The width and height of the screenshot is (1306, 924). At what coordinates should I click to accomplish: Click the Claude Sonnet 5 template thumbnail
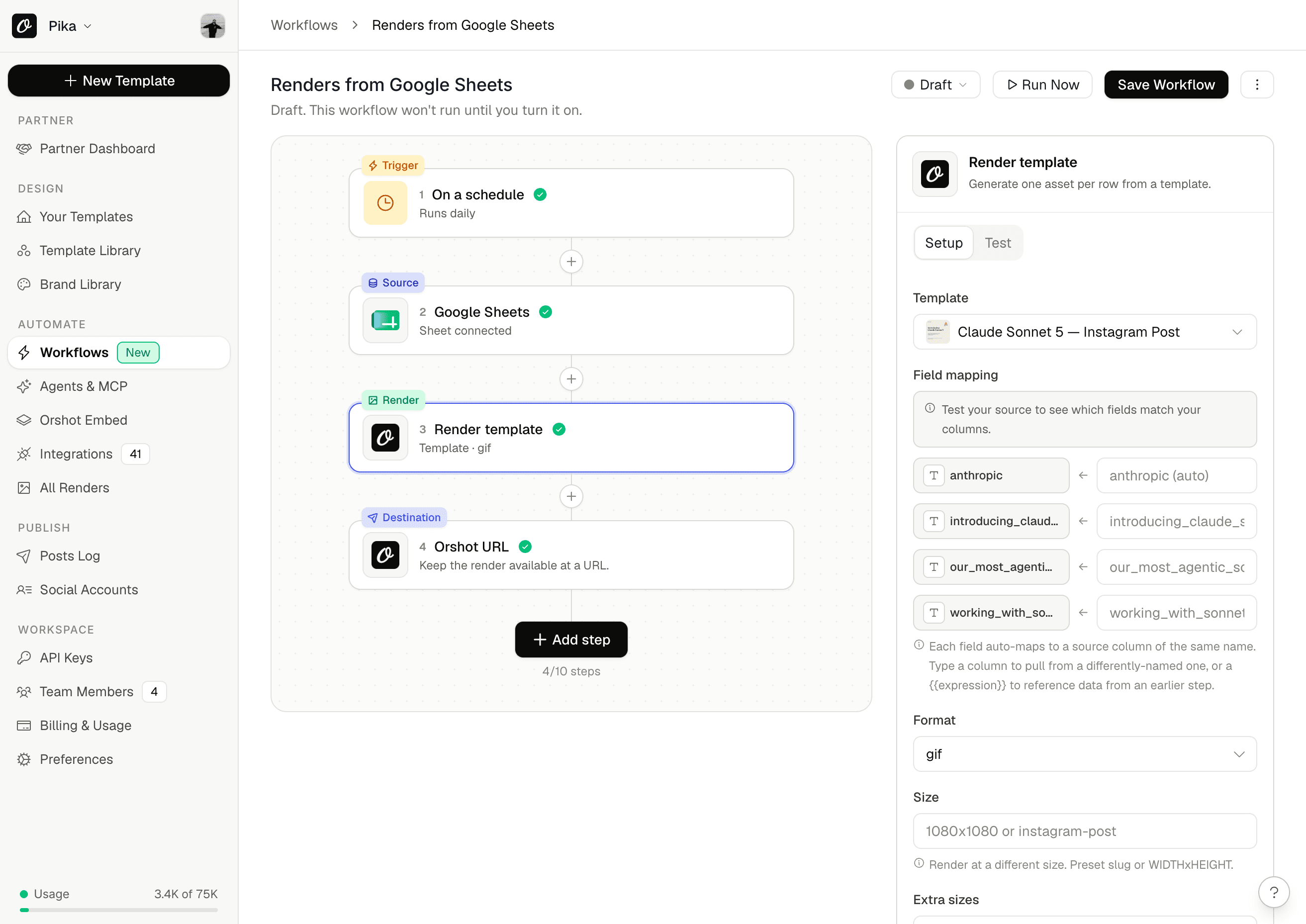click(938, 332)
